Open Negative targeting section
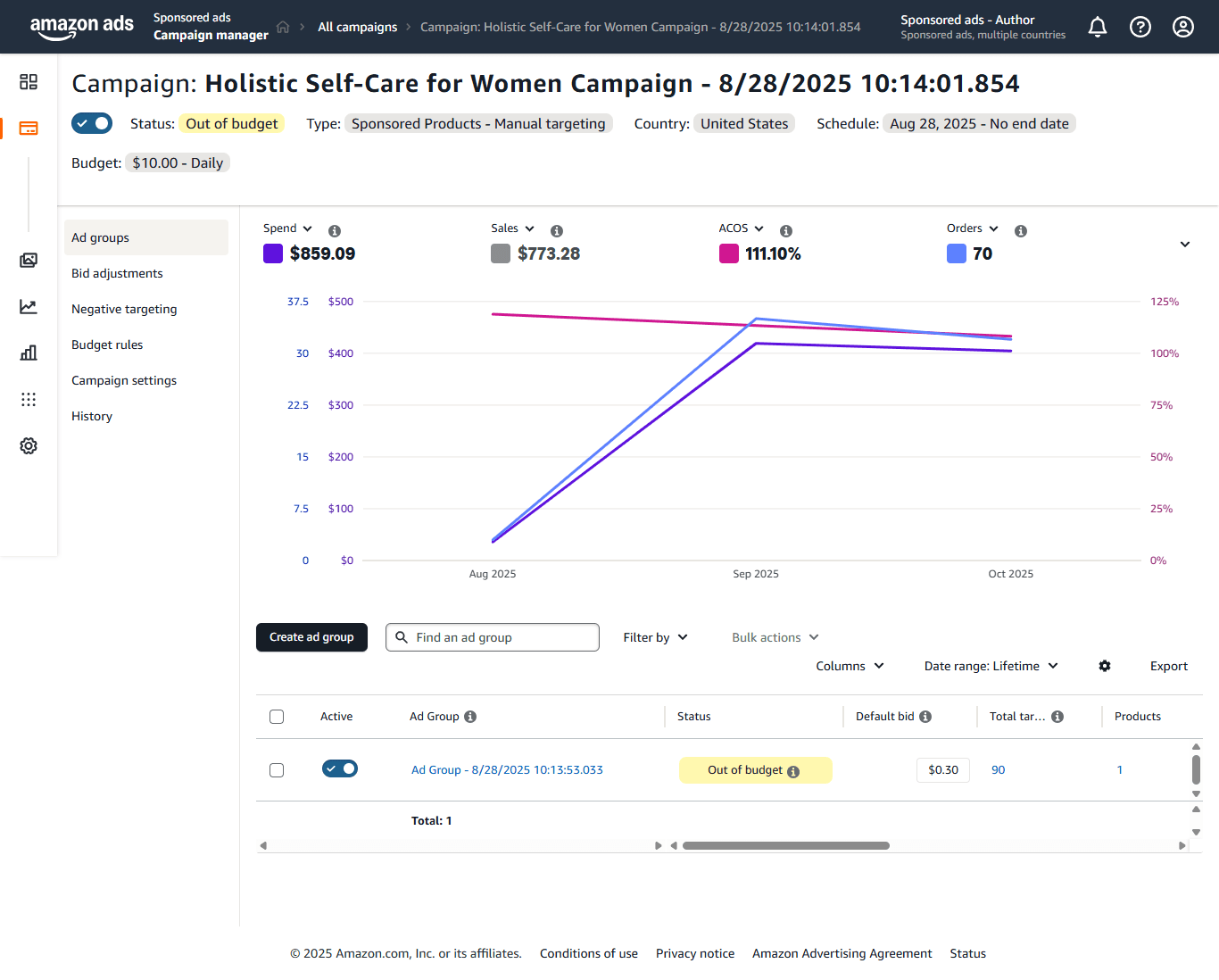 point(124,309)
